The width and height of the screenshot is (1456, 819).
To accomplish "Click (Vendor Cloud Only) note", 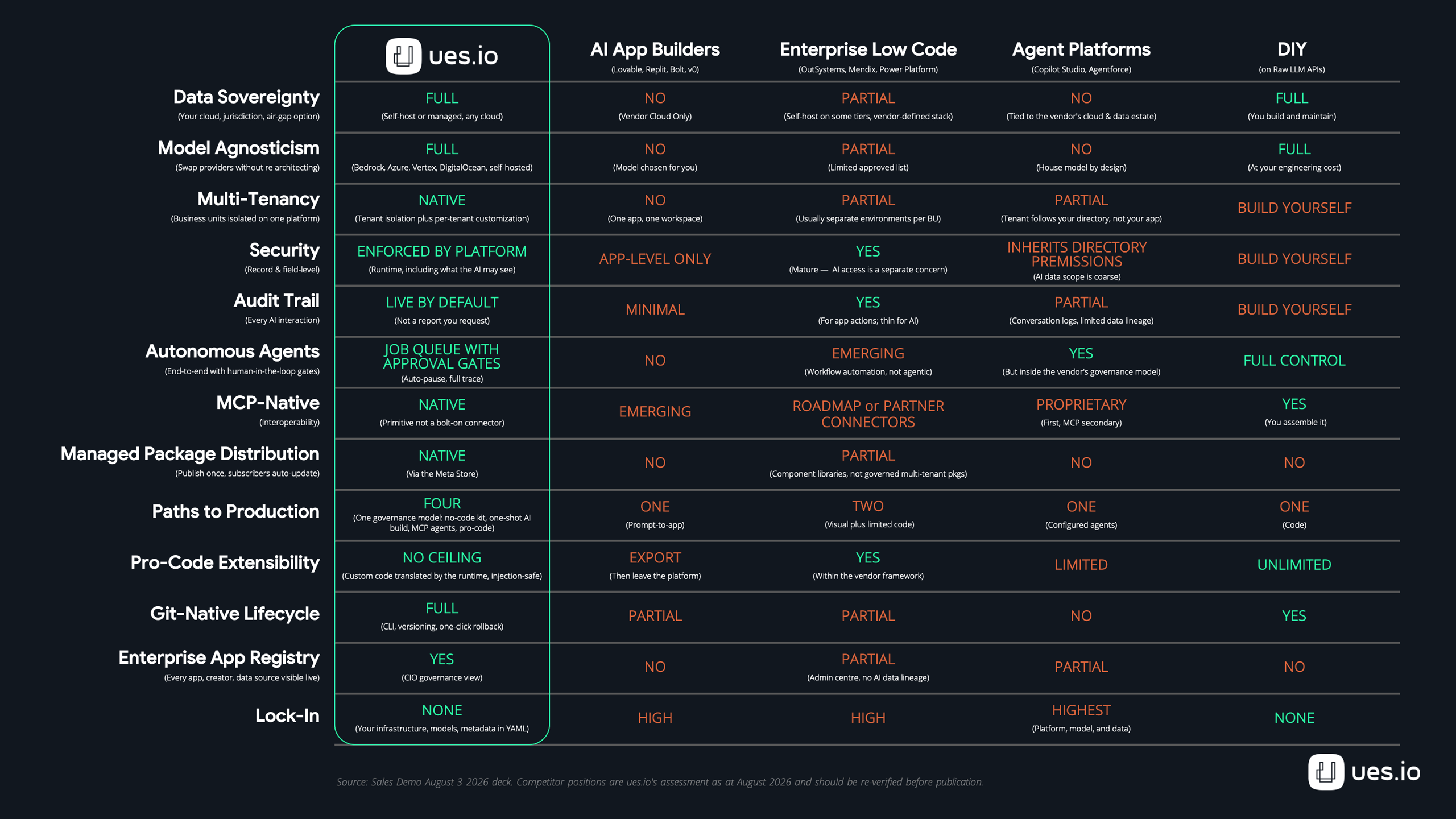I will (655, 117).
